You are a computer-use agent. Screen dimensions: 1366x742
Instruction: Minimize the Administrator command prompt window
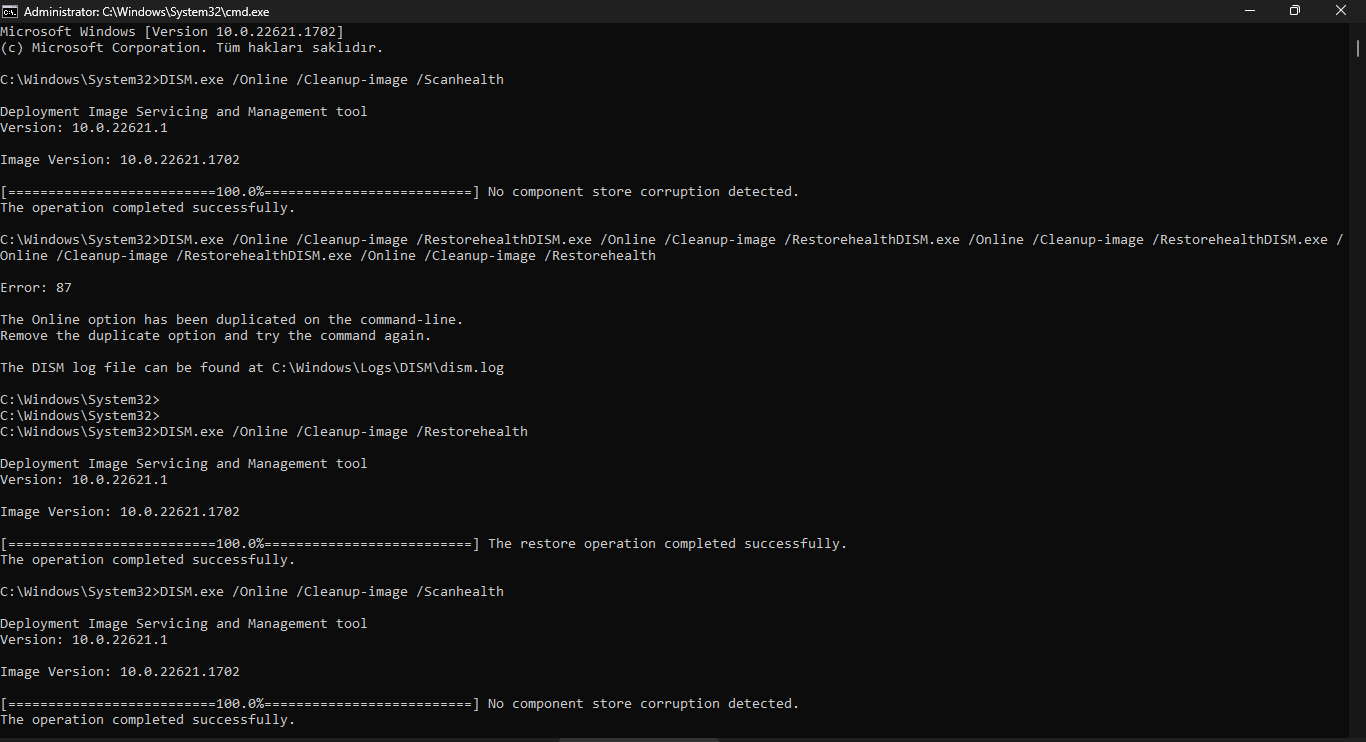click(x=1249, y=11)
